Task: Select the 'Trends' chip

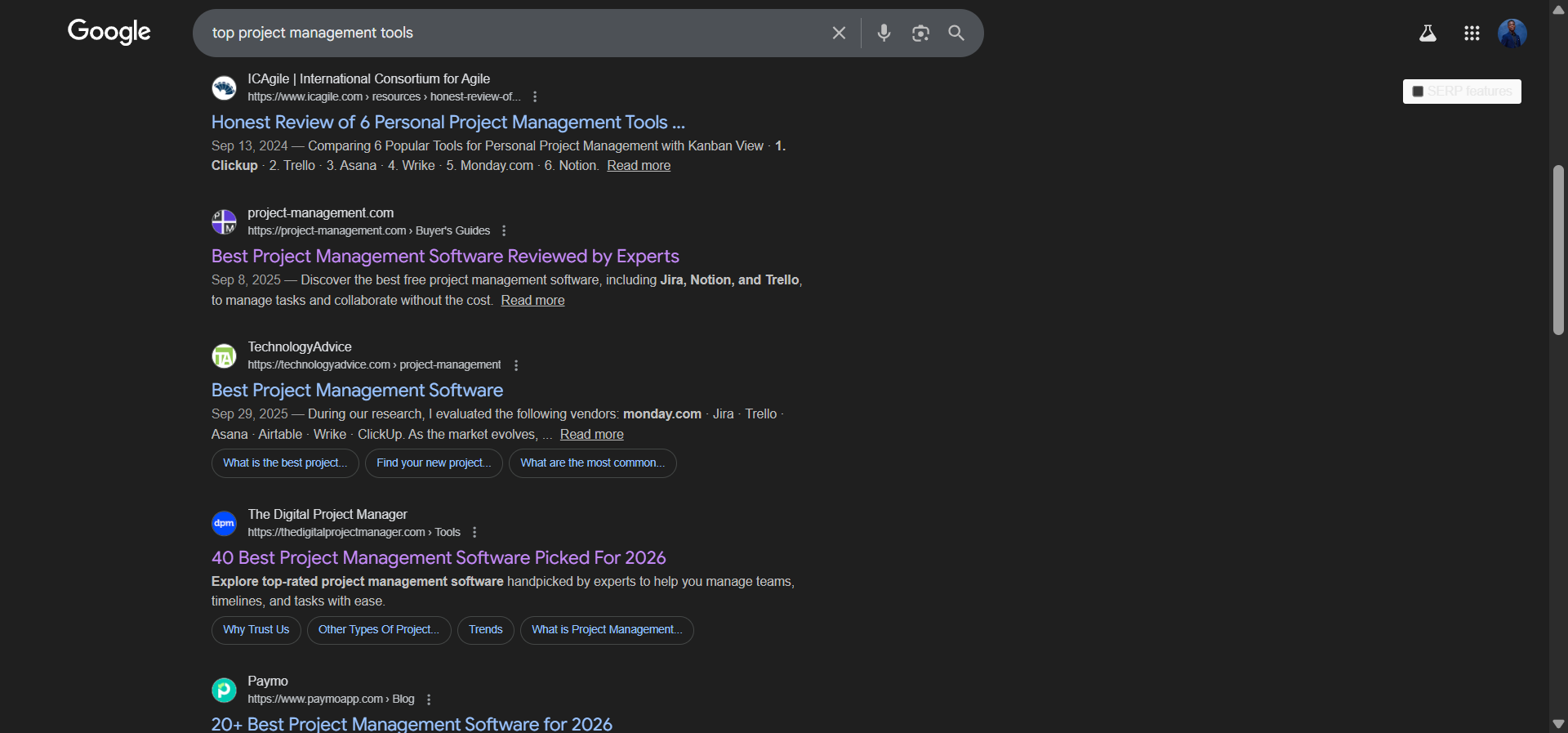Action: coord(486,630)
